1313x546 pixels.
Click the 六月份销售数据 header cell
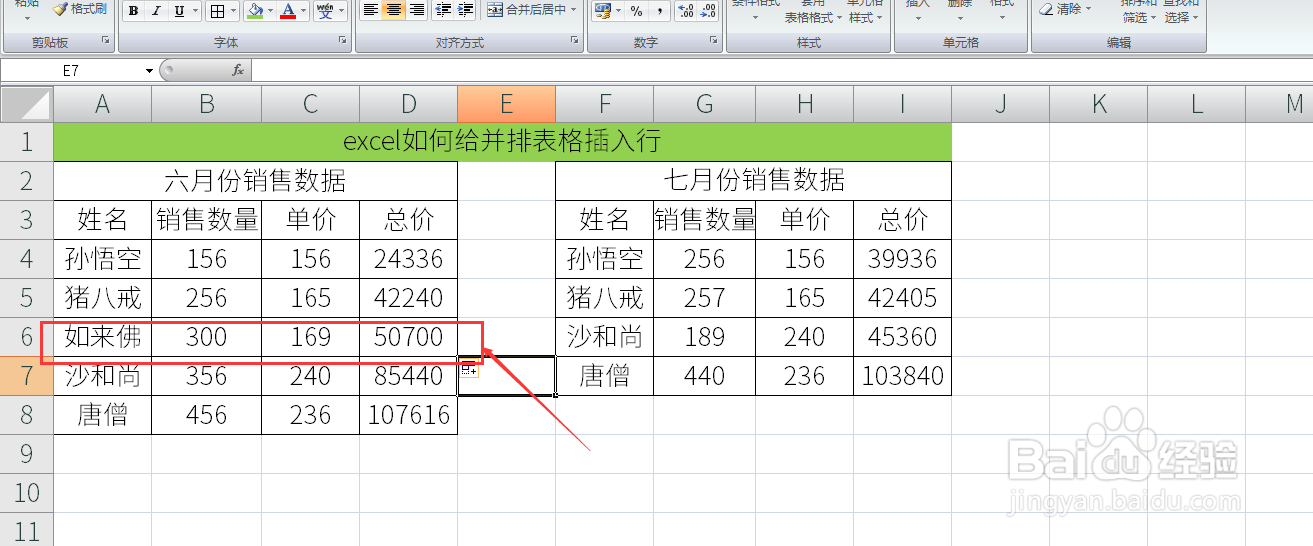click(255, 180)
